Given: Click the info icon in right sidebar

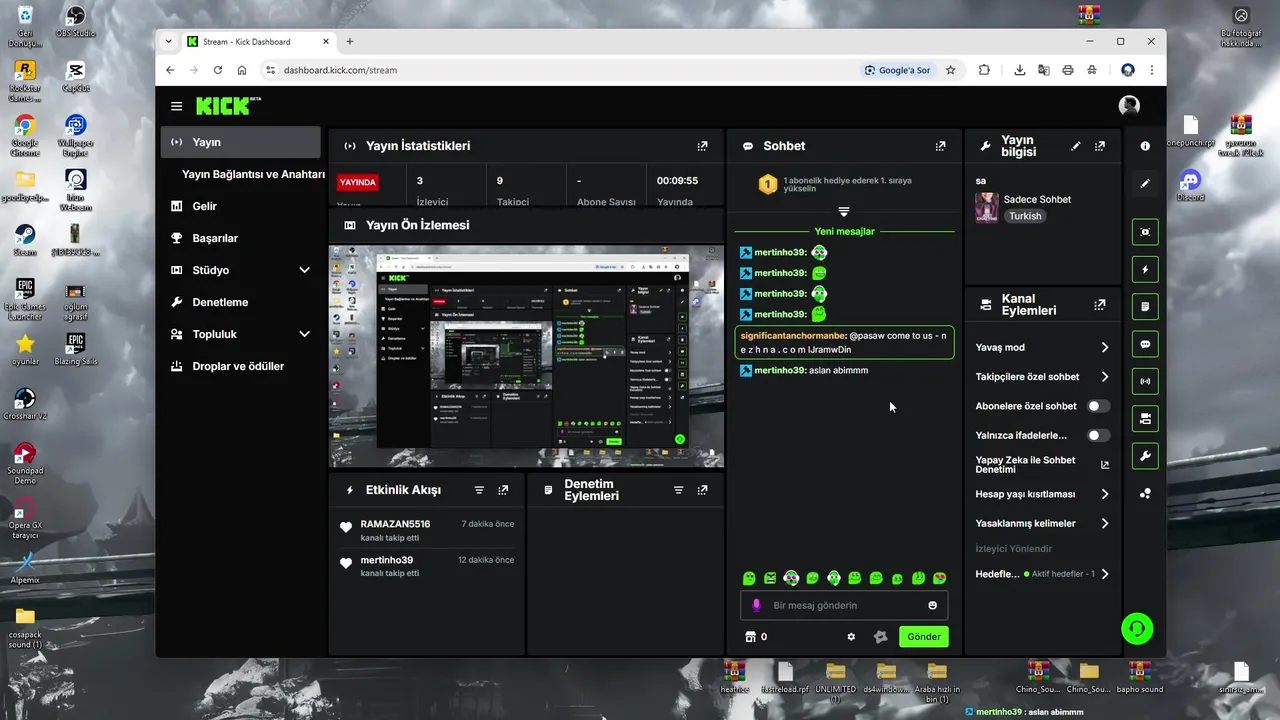Looking at the screenshot, I should 1145,146.
